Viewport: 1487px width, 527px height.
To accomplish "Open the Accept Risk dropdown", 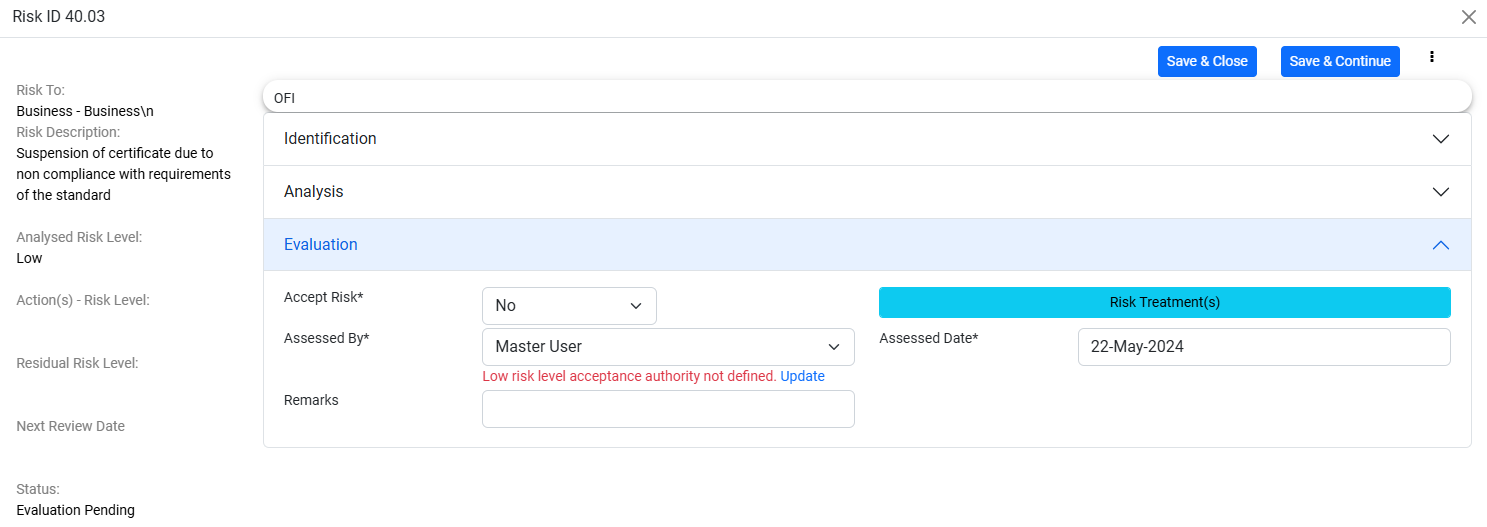I will (x=568, y=306).
